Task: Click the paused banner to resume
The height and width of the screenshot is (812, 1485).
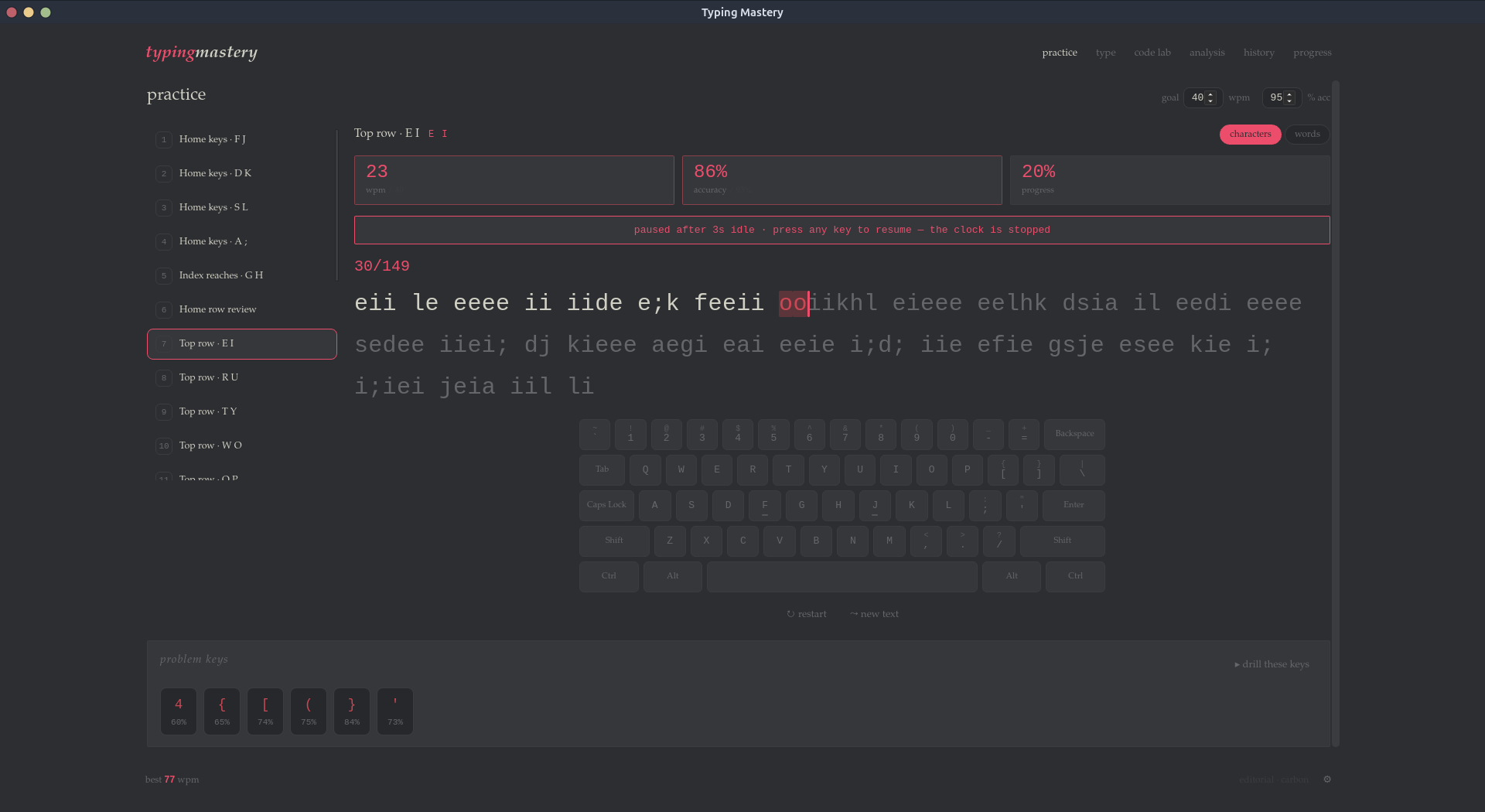Action: click(x=841, y=230)
